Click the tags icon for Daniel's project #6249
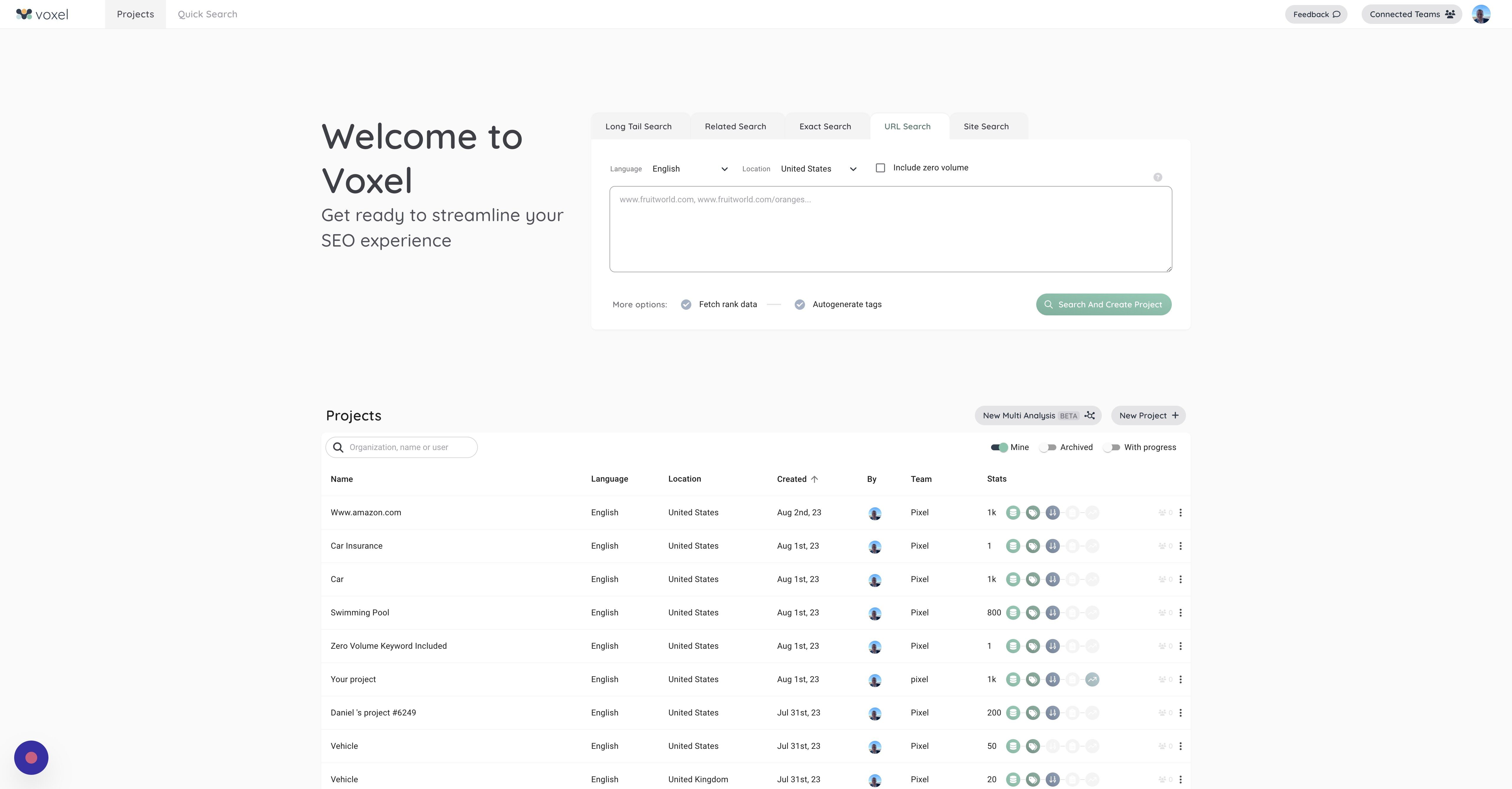The height and width of the screenshot is (789, 1512). point(1032,713)
